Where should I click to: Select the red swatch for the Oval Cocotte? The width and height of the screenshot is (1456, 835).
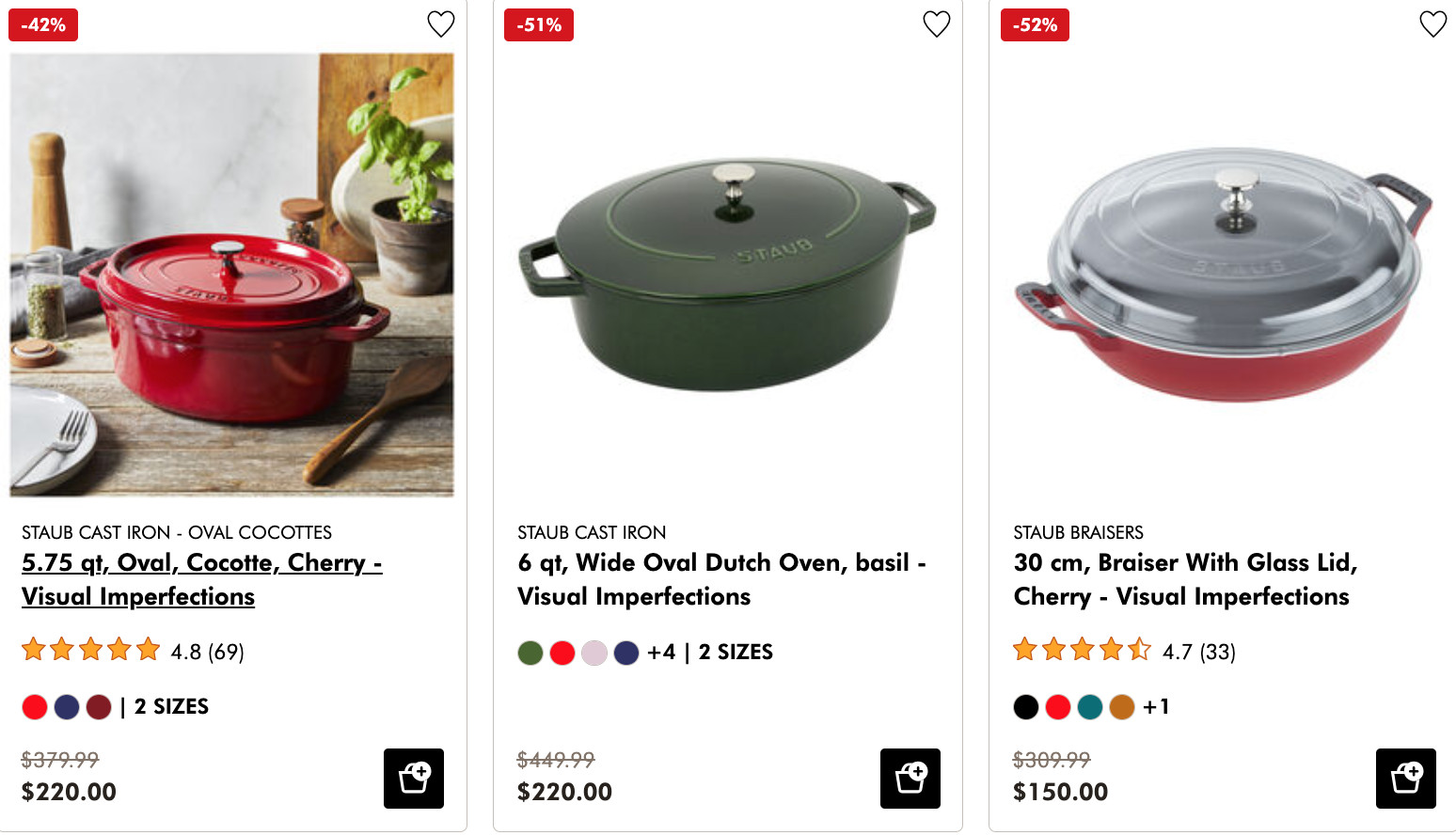point(35,707)
